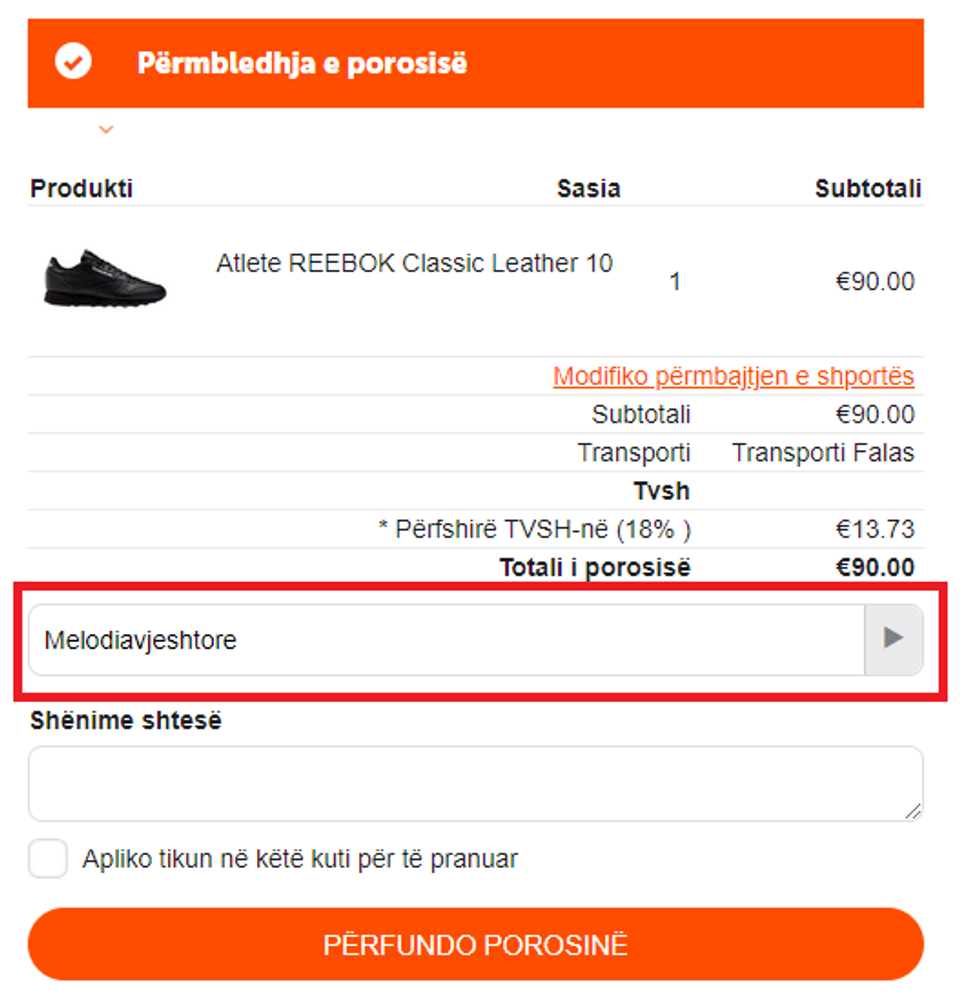The width and height of the screenshot is (980, 1006).
Task: Click the Atlete REEBOK Classic Leather 10 name
Action: (x=414, y=263)
